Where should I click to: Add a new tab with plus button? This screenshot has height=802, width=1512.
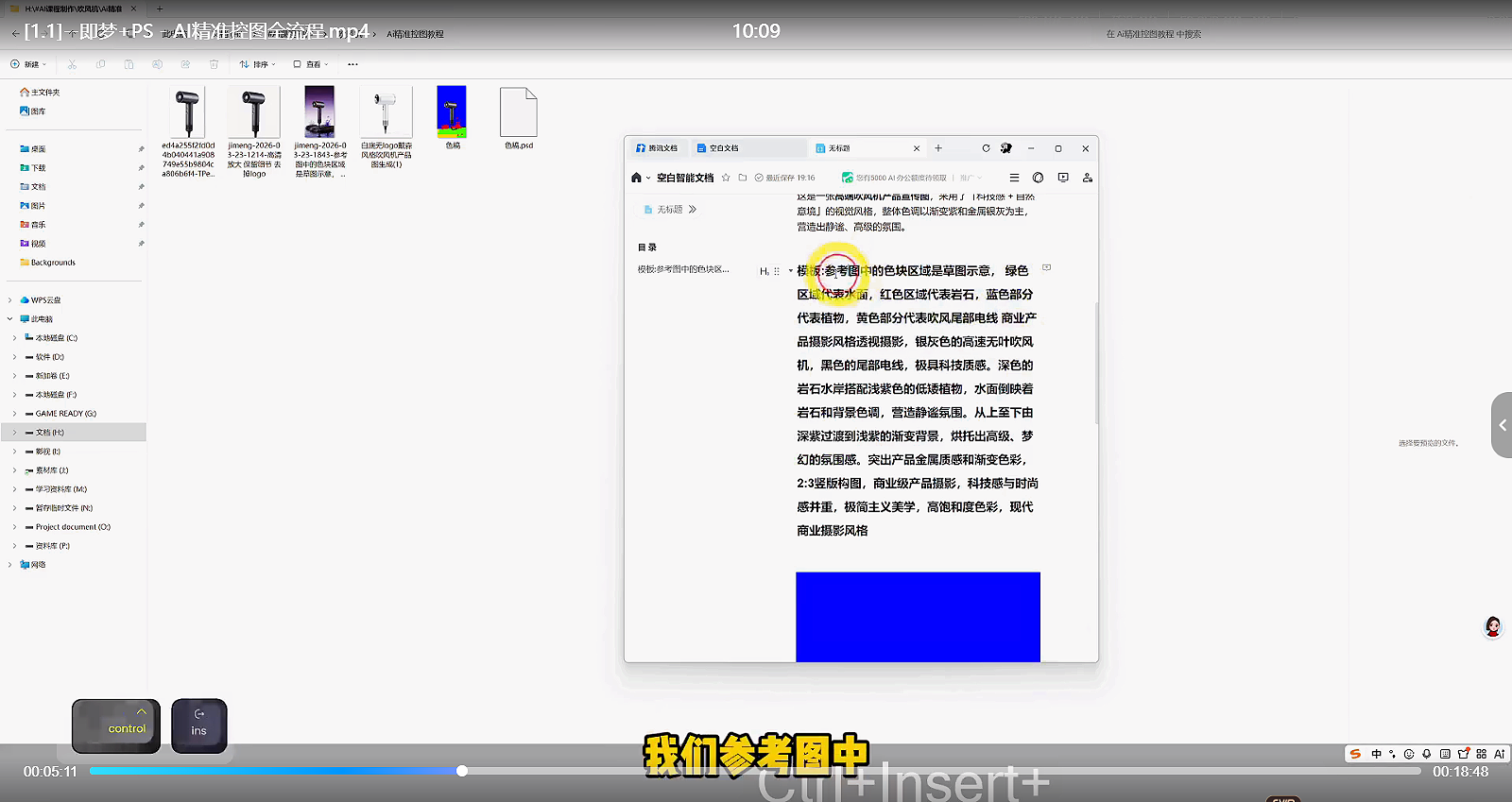pyautogui.click(x=938, y=148)
